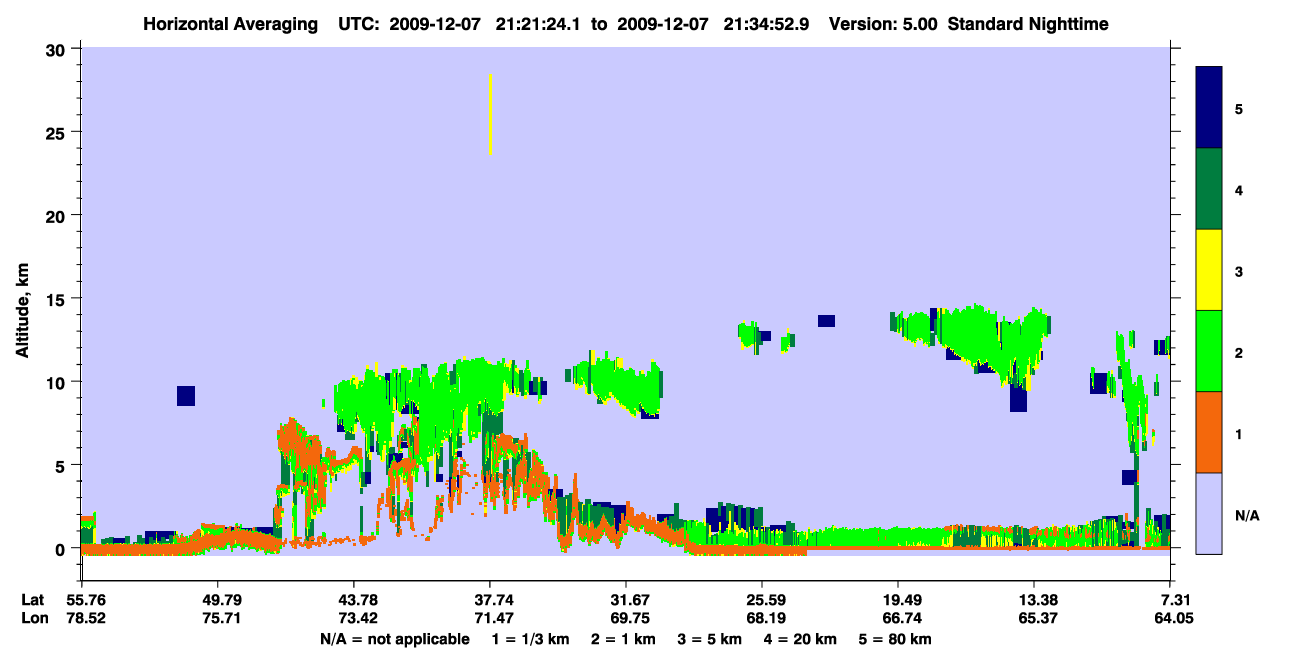Viewport: 1300px width, 667px height.
Task: Click latitude value '7.31'
Action: tap(1176, 600)
